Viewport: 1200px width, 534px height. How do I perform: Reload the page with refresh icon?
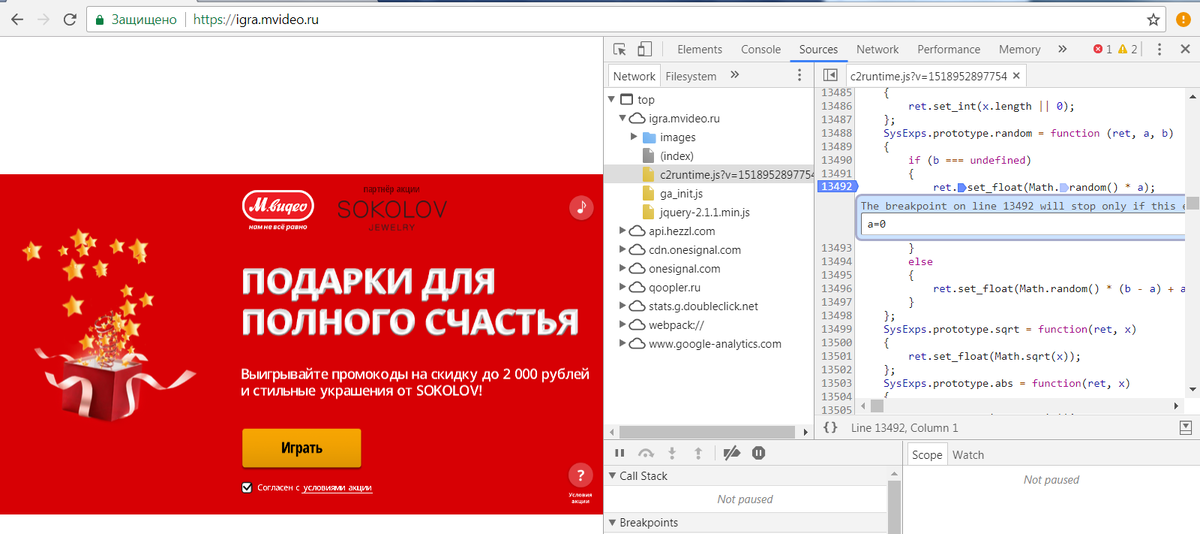click(x=69, y=19)
